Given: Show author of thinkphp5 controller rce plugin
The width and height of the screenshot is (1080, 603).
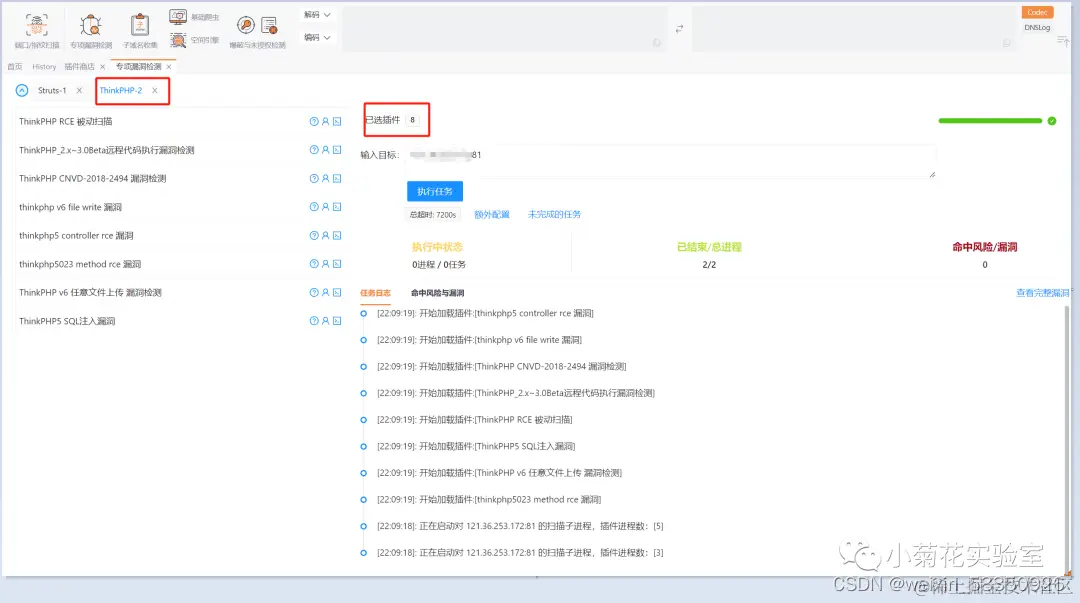Looking at the screenshot, I should (326, 236).
